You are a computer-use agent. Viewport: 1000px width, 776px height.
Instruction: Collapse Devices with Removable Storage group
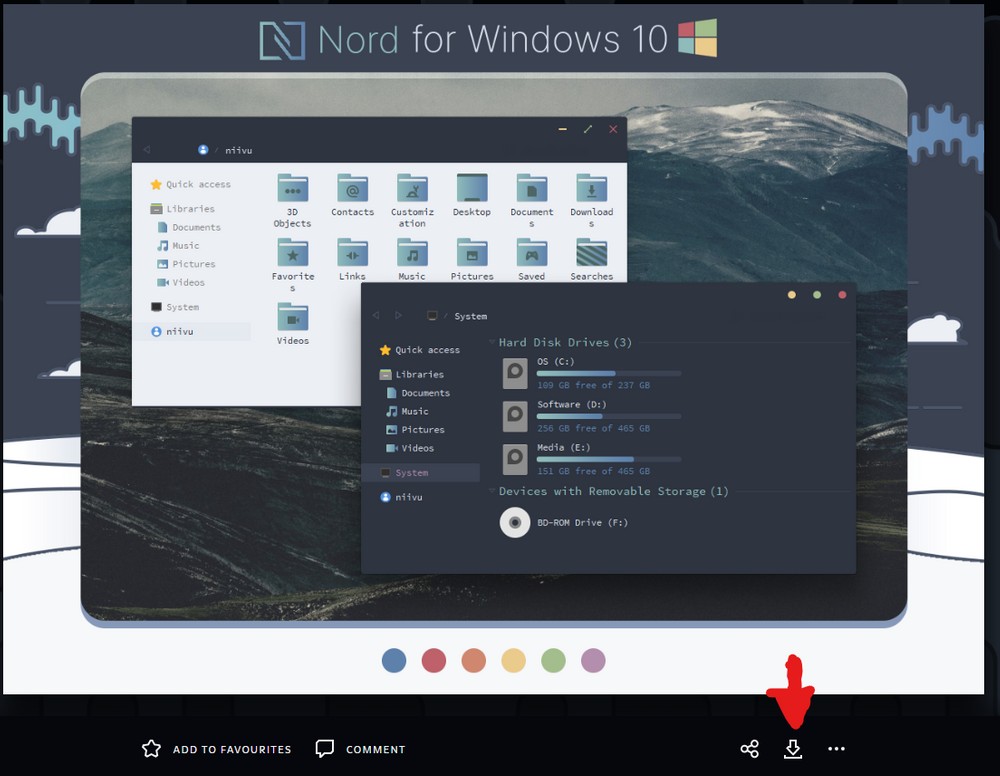[493, 492]
